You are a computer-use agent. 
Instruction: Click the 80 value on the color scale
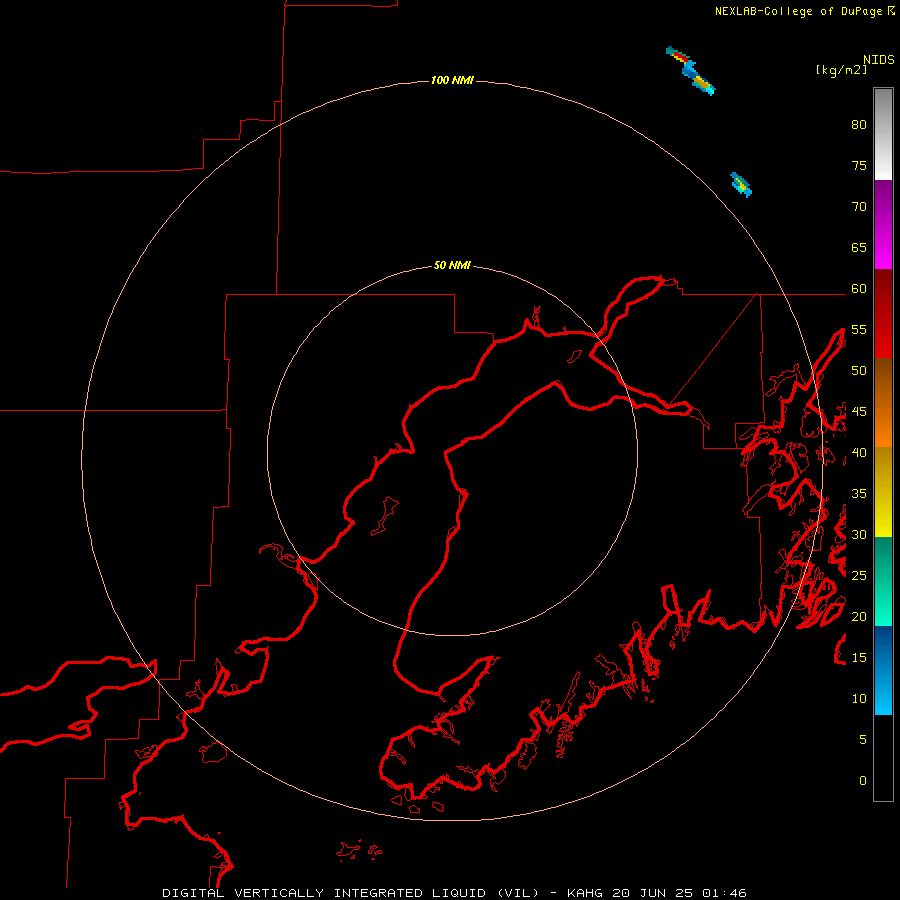point(859,125)
